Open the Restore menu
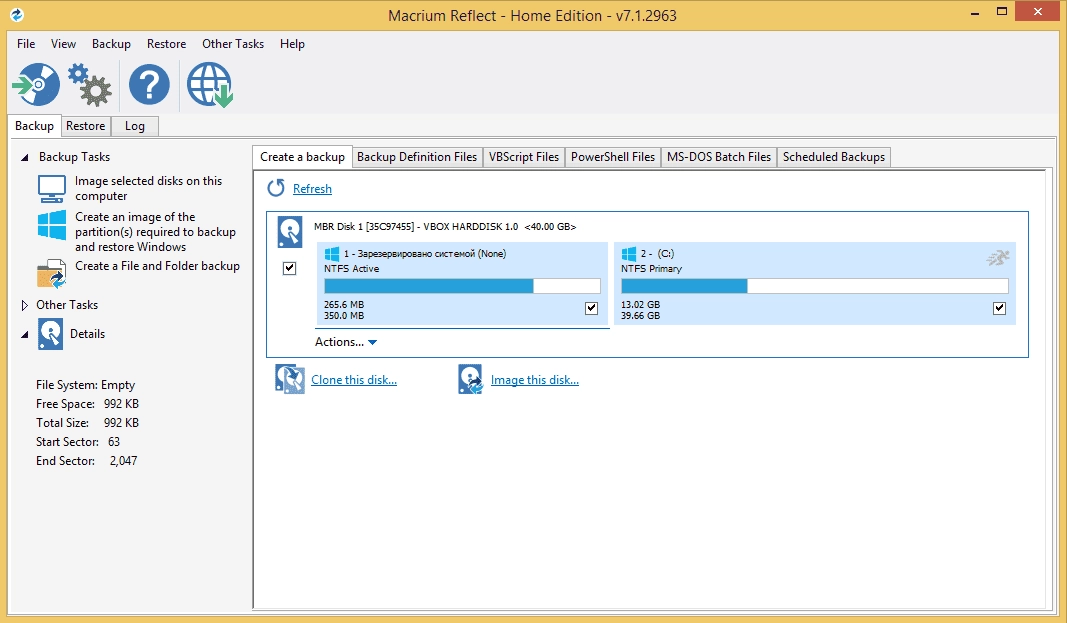The height and width of the screenshot is (623, 1067). pyautogui.click(x=166, y=44)
